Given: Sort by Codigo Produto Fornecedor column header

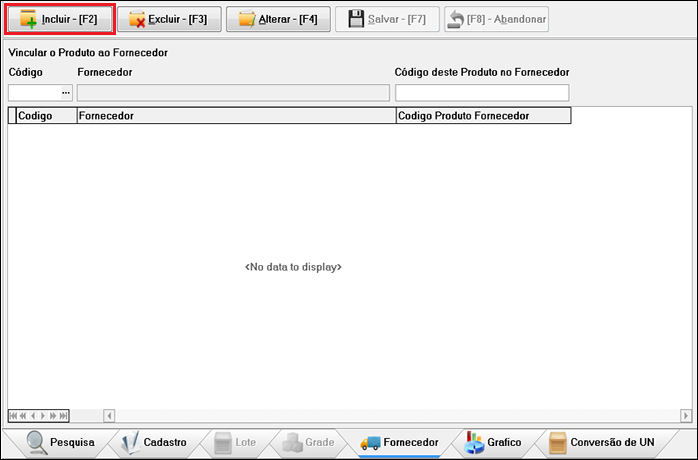Looking at the screenshot, I should coord(483,116).
